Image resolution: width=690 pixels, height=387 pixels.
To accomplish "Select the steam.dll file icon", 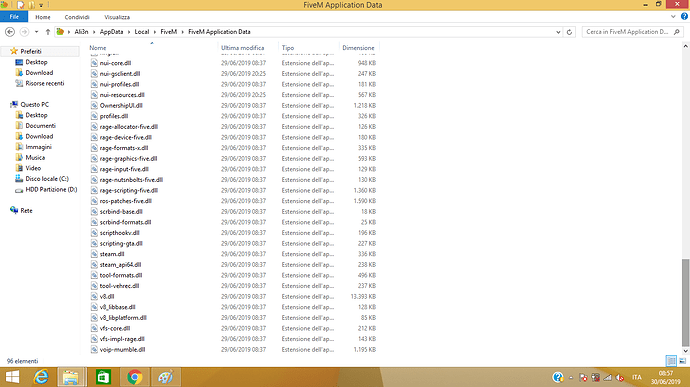I will tap(94, 254).
